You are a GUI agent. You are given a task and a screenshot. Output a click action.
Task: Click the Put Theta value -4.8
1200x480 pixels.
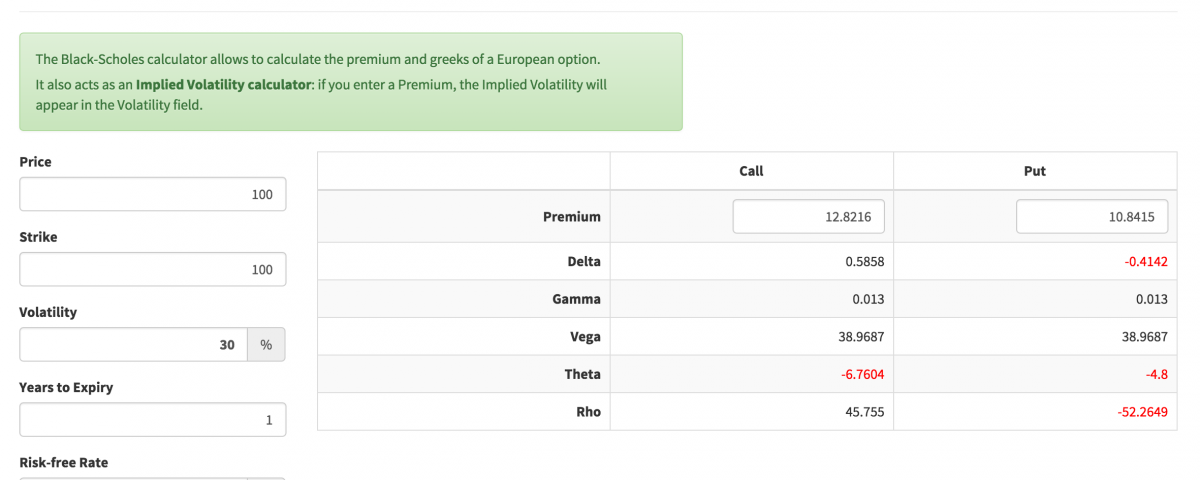[x=1156, y=374]
